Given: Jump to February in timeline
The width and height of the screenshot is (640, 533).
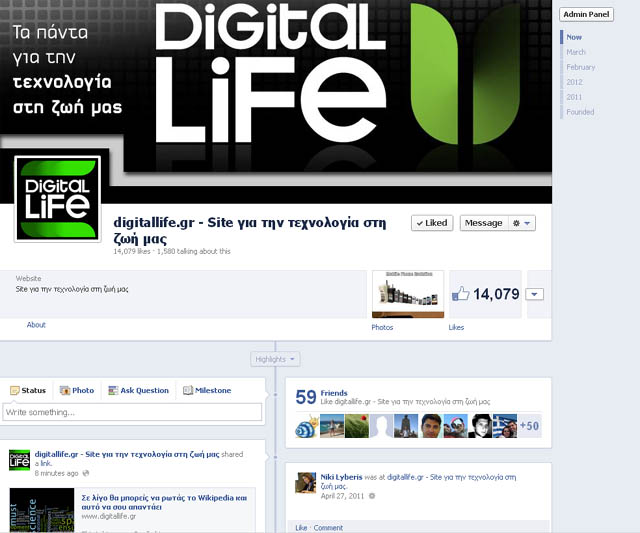Looking at the screenshot, I should [580, 67].
